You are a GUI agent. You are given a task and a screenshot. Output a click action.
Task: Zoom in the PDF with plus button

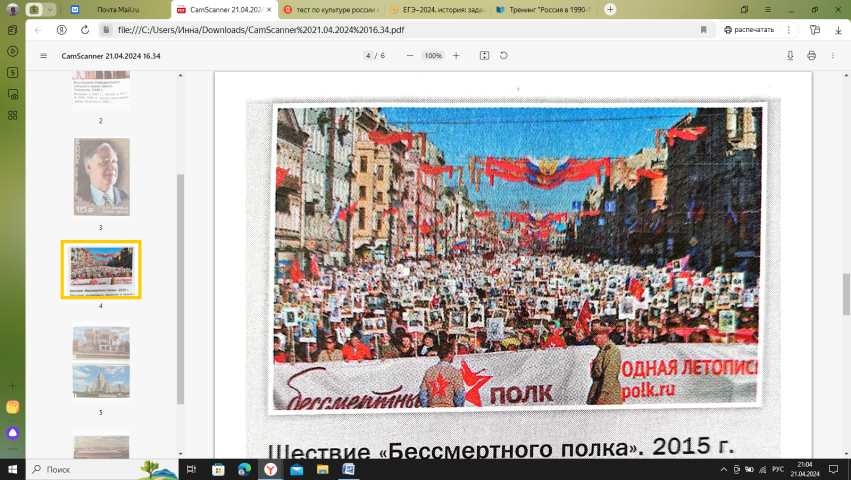click(x=456, y=55)
